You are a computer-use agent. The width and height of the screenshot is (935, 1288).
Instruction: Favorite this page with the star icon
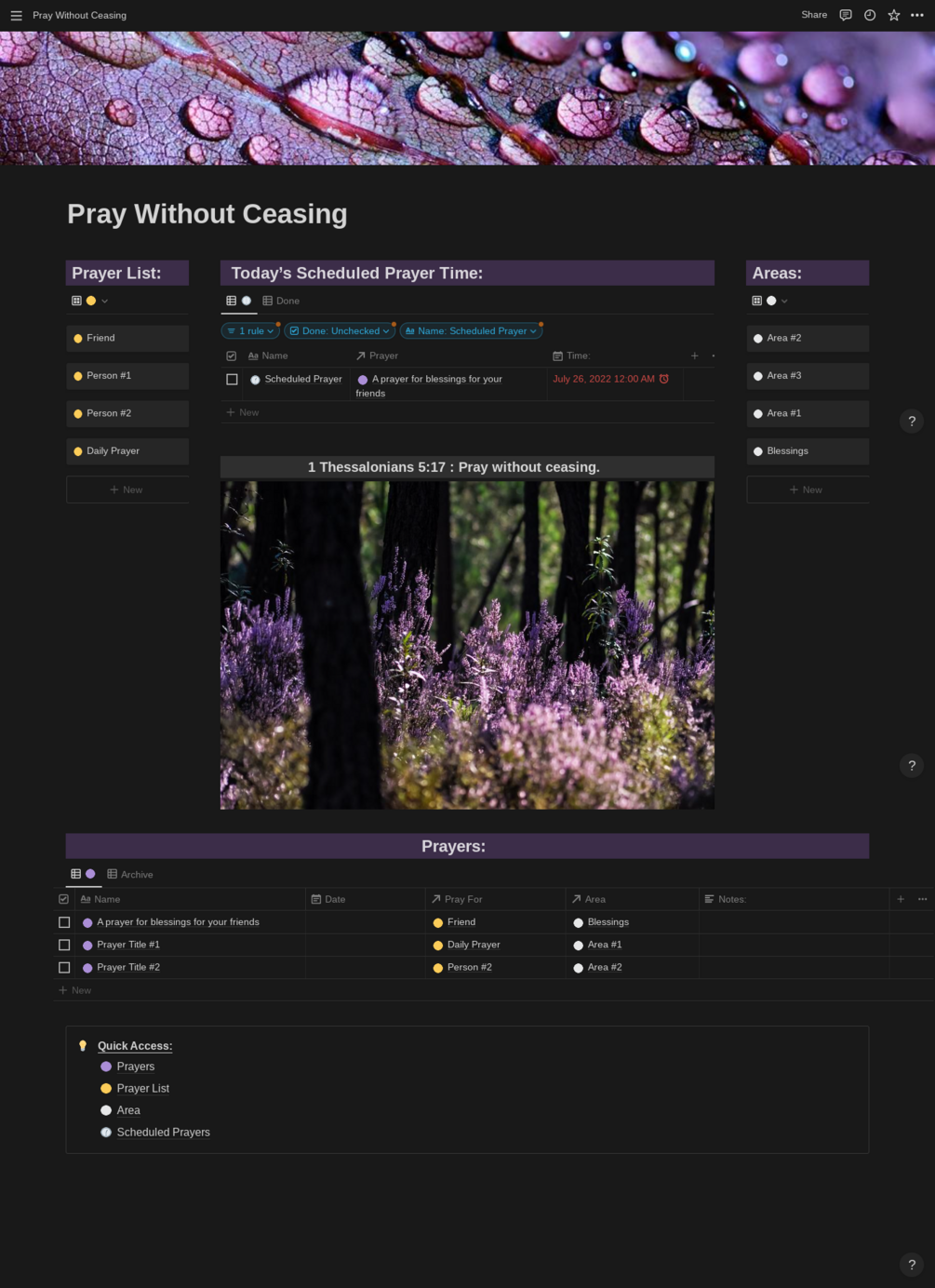(894, 15)
